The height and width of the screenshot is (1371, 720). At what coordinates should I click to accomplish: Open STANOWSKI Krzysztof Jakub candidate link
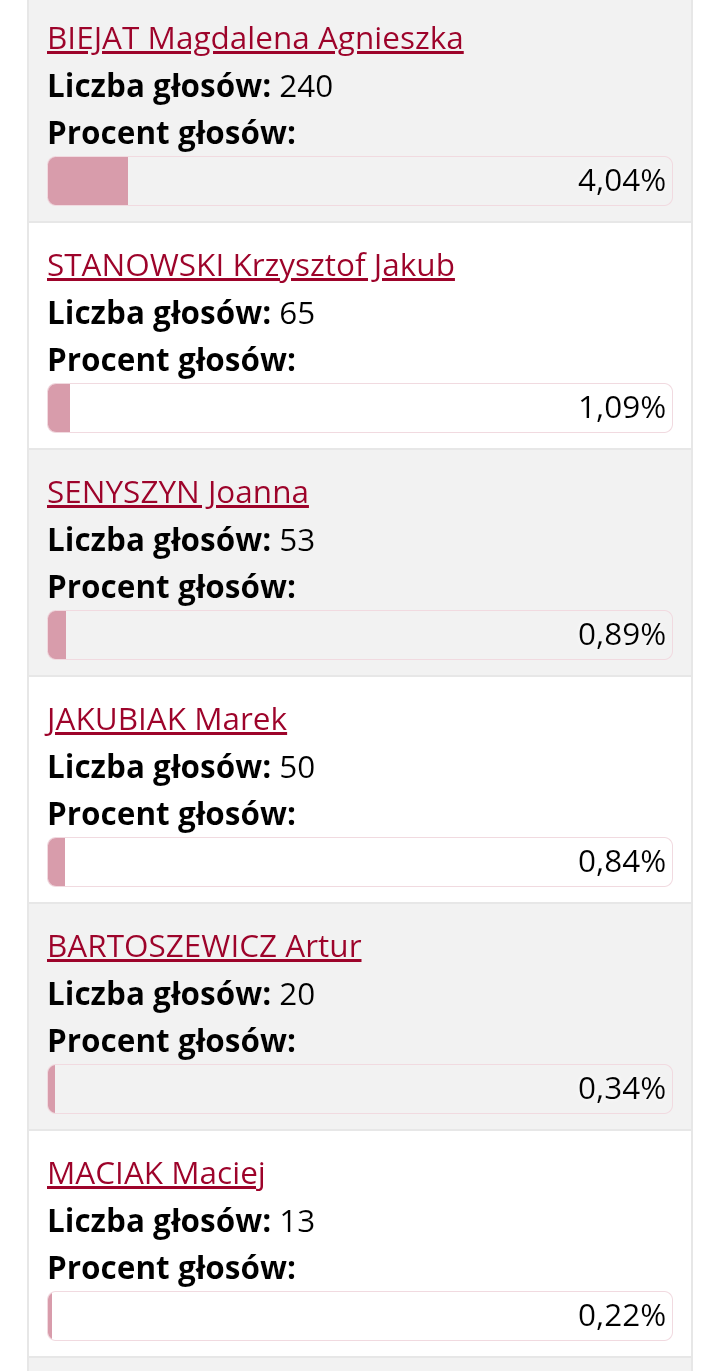pyautogui.click(x=251, y=266)
